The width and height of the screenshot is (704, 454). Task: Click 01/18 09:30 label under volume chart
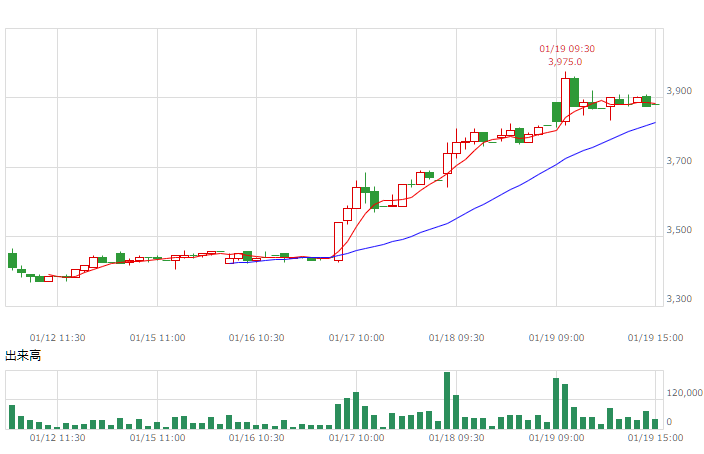click(456, 437)
